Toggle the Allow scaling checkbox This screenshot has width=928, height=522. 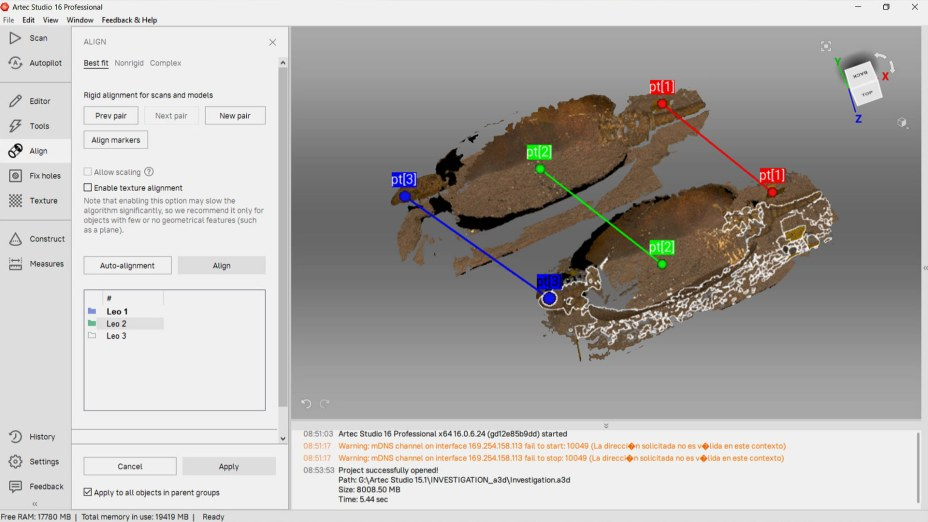point(88,172)
